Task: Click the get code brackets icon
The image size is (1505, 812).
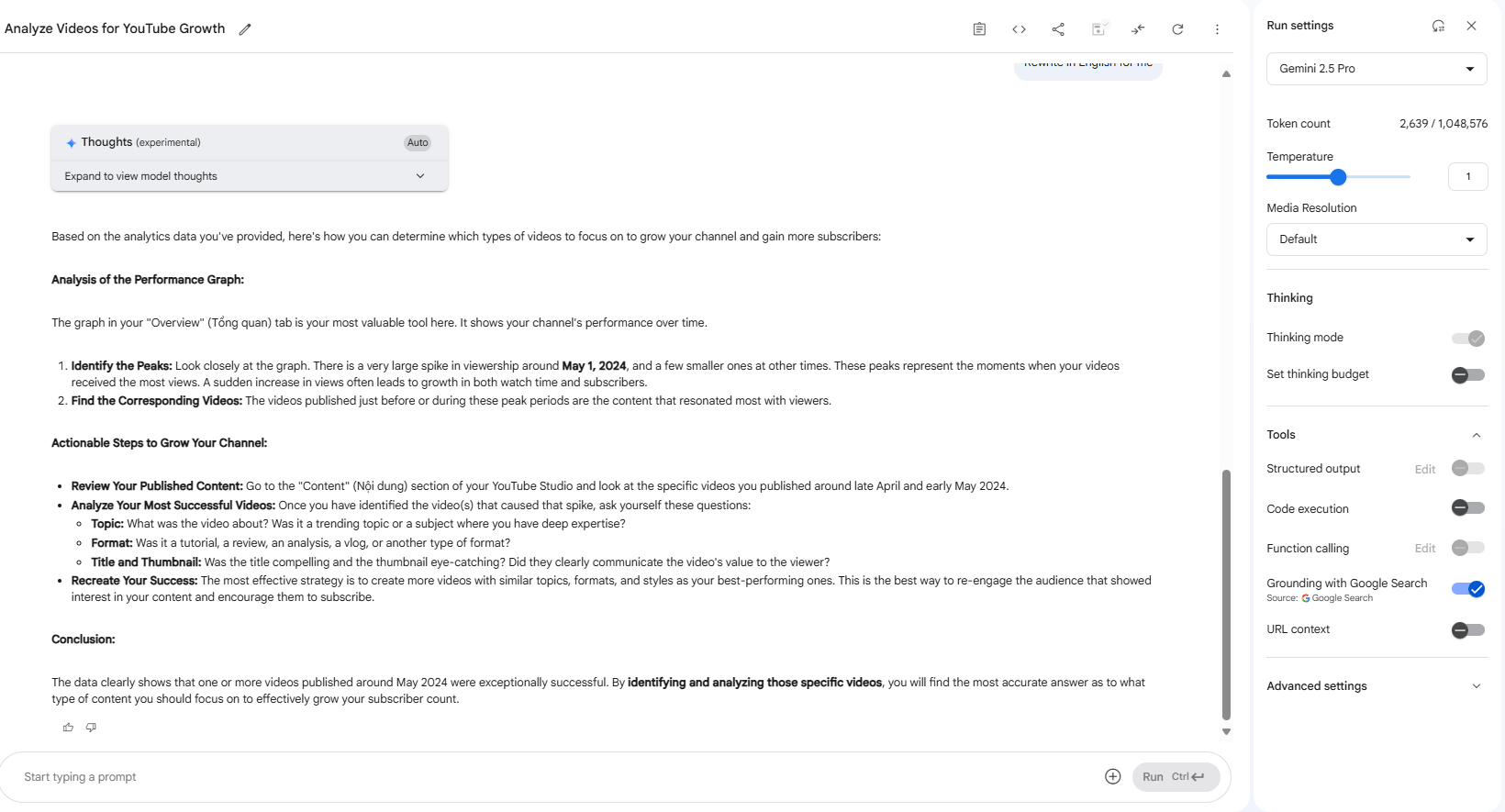Action: [1019, 29]
